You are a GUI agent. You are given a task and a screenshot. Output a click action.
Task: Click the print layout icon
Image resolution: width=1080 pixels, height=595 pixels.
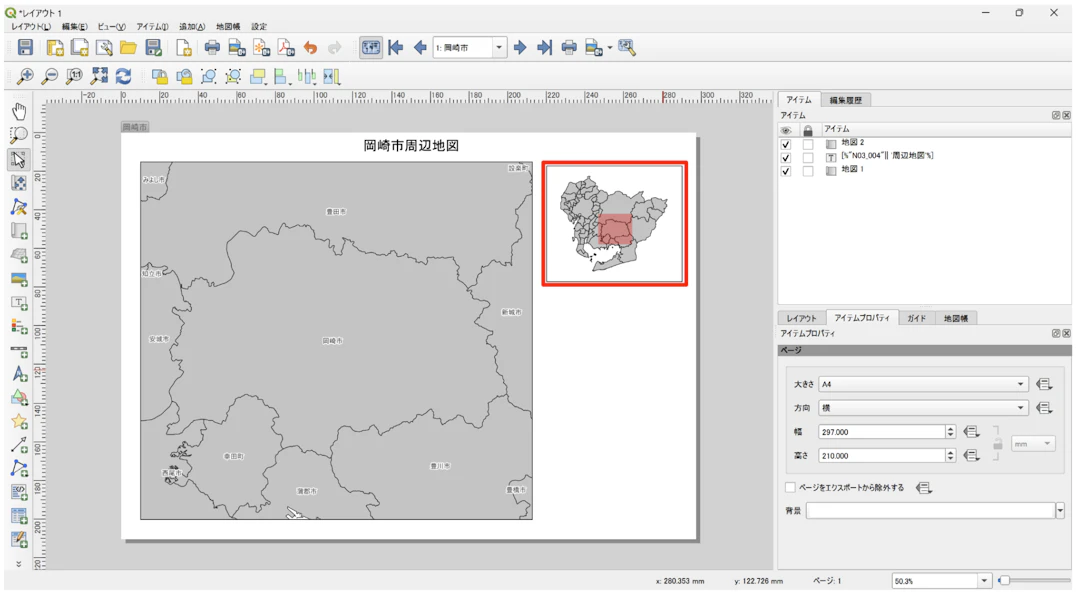pos(212,47)
